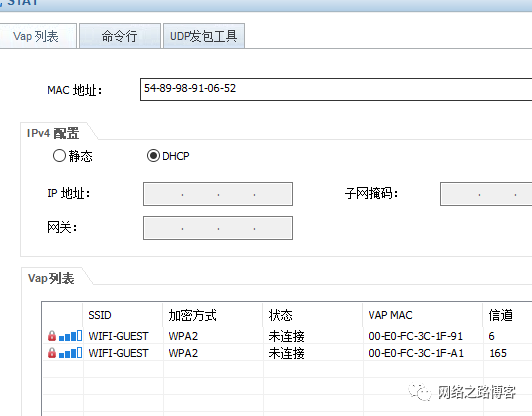Image resolution: width=532 pixels, height=416 pixels.
Task: Click lock icon on channel 6 row
Action: coord(52,336)
